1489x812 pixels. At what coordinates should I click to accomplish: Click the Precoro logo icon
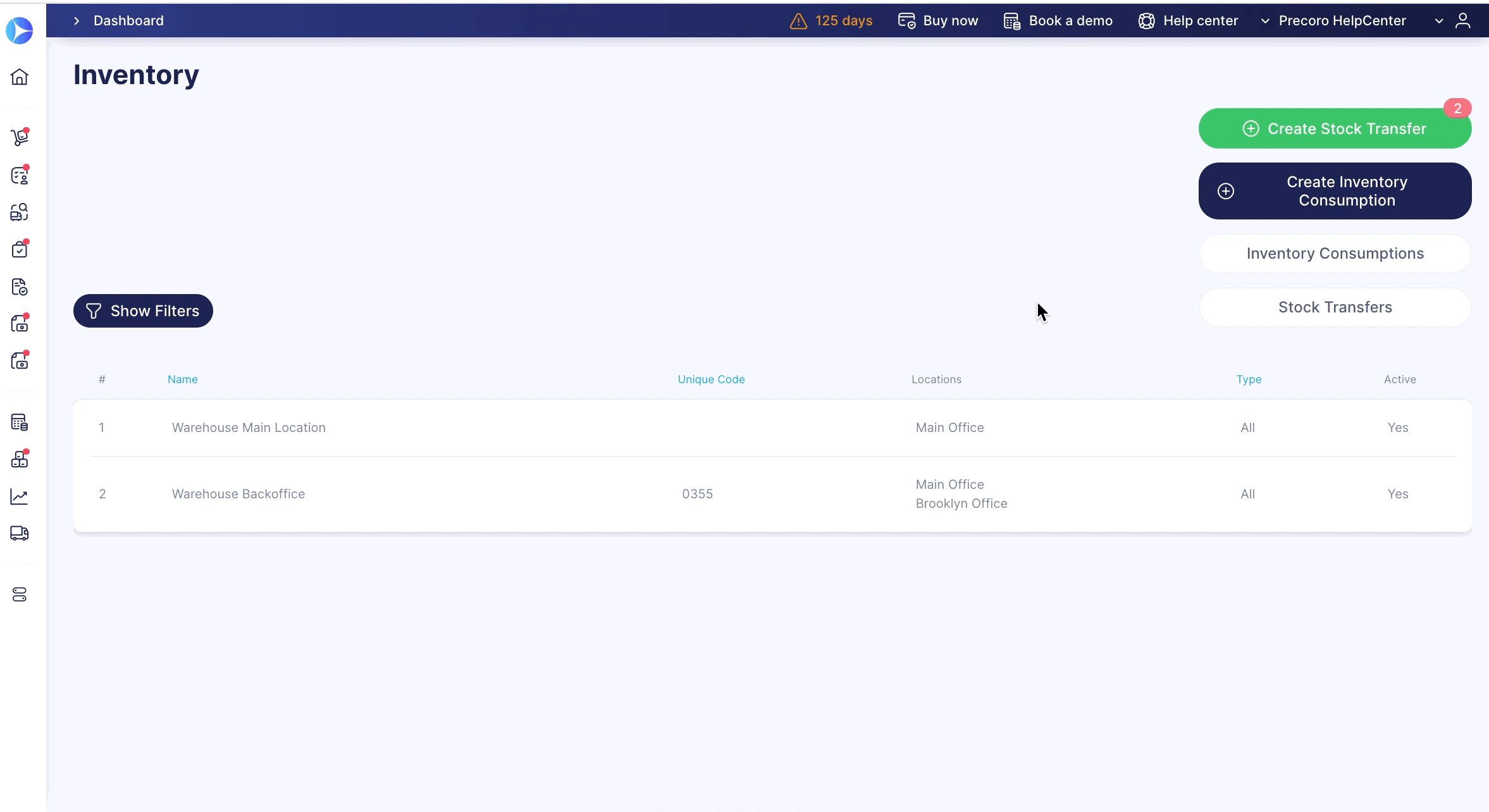point(20,30)
